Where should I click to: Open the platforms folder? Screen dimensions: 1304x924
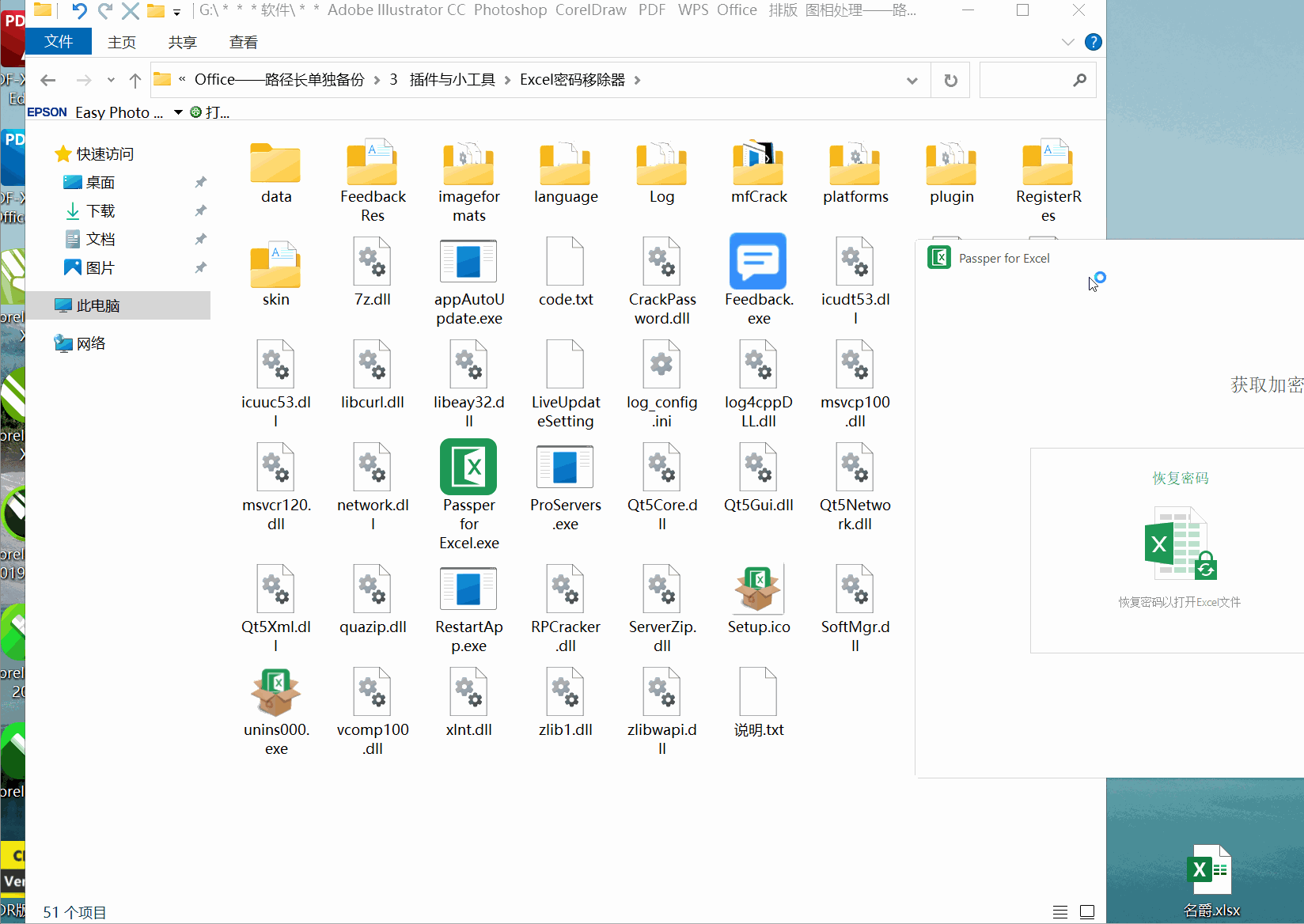[855, 172]
